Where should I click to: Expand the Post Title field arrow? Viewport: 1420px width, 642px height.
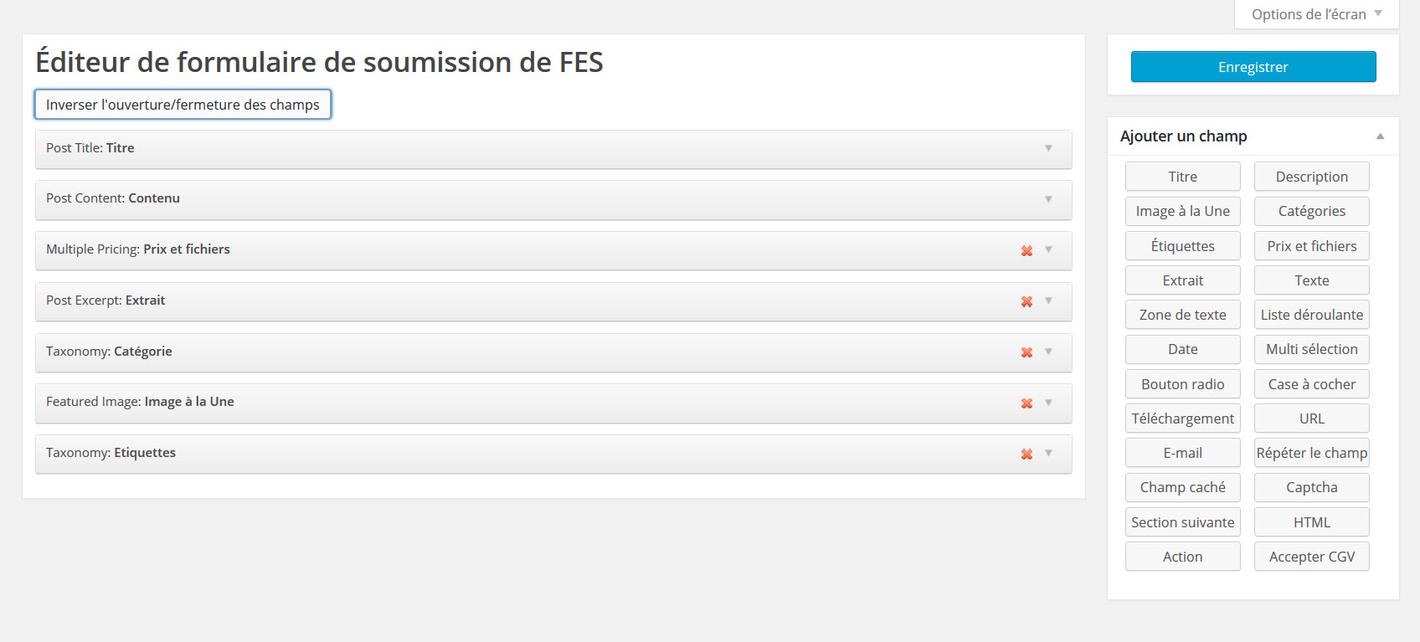tap(1048, 148)
